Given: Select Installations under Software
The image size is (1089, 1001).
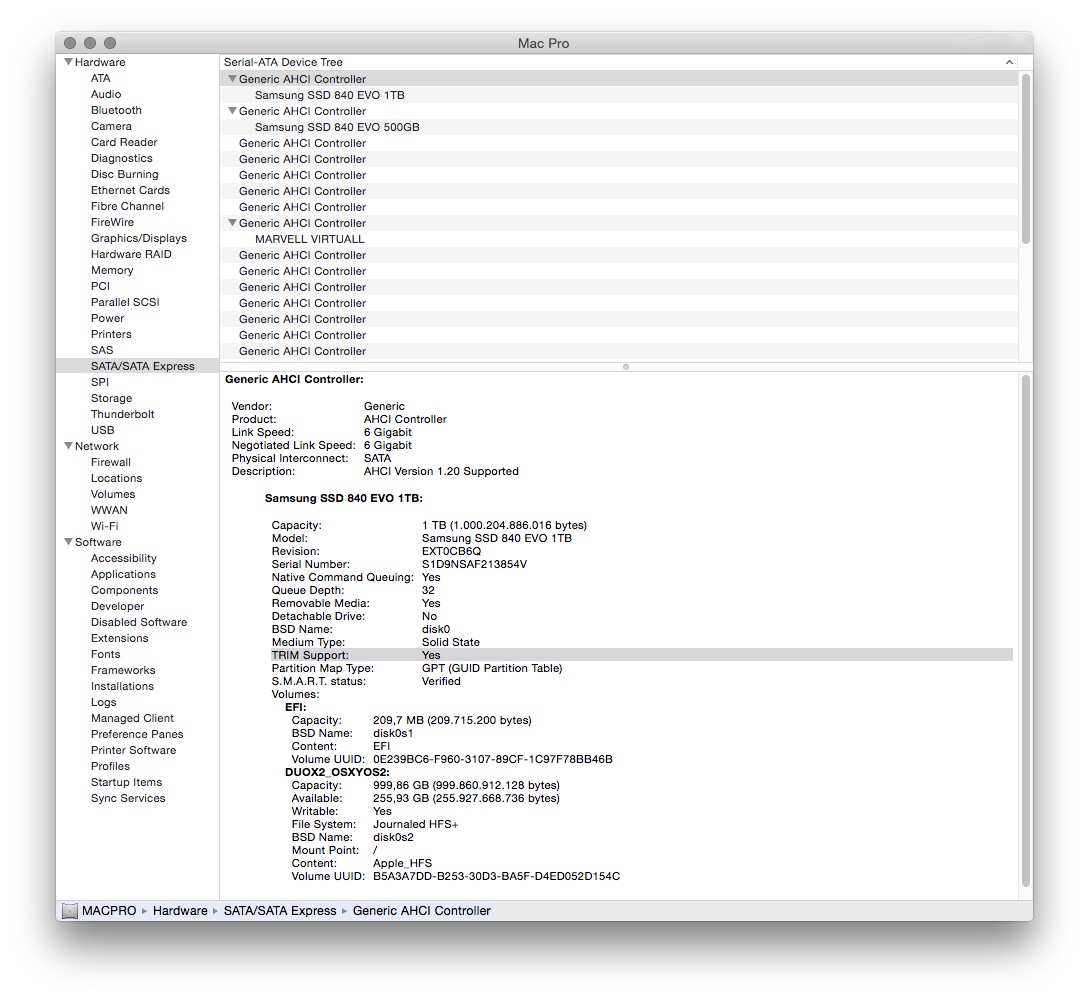Looking at the screenshot, I should click(122, 686).
